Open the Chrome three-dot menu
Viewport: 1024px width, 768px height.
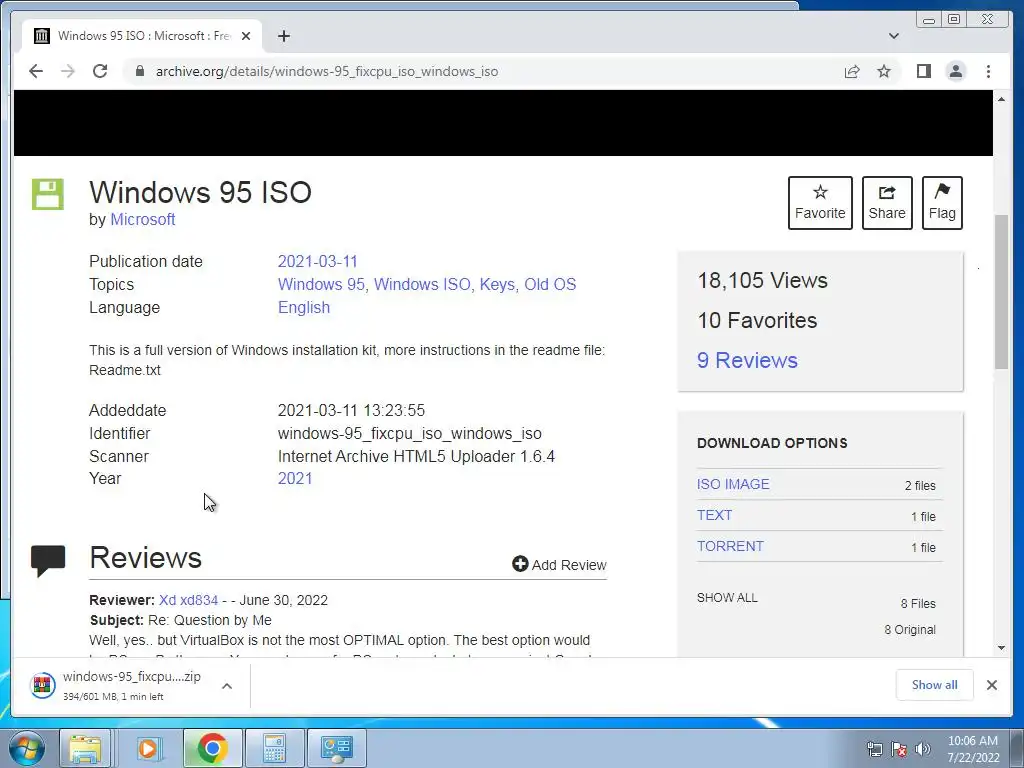pyautogui.click(x=988, y=71)
